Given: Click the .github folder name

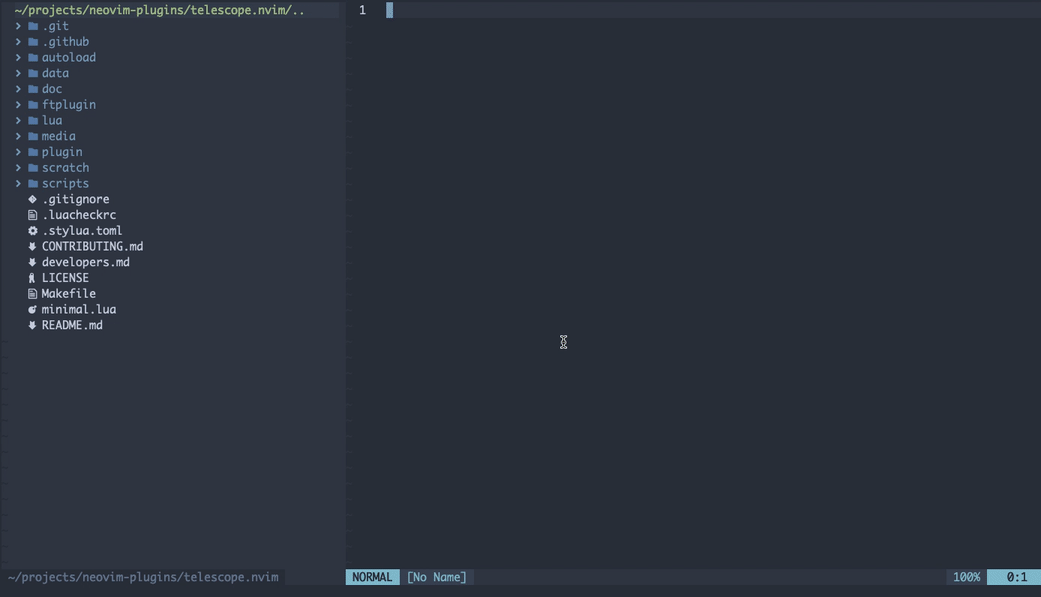Looking at the screenshot, I should pyautogui.click(x=65, y=42).
